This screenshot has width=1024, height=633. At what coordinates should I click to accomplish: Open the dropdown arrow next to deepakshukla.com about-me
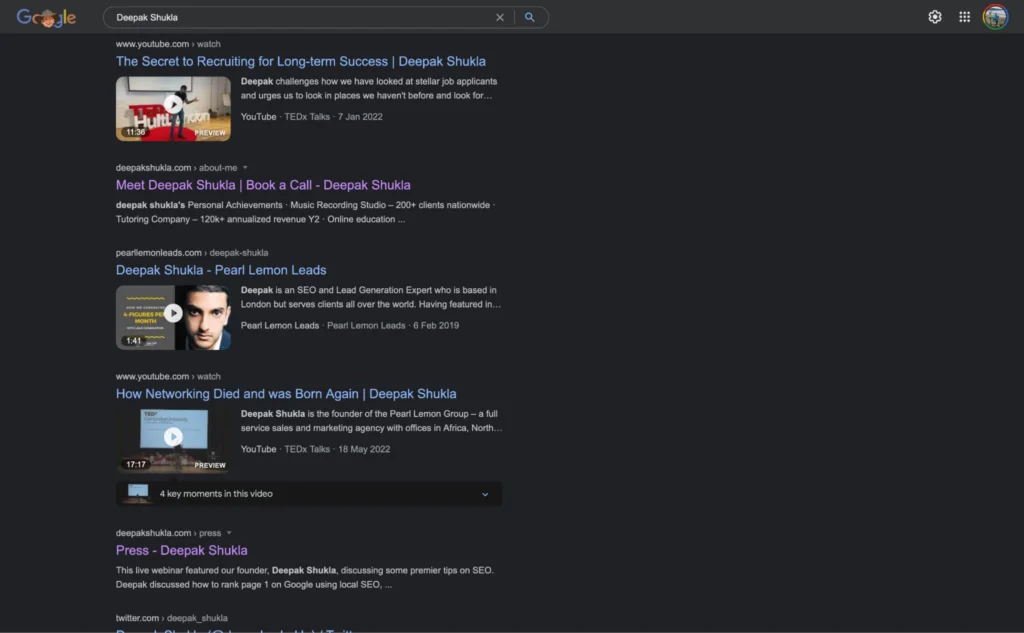pos(245,168)
